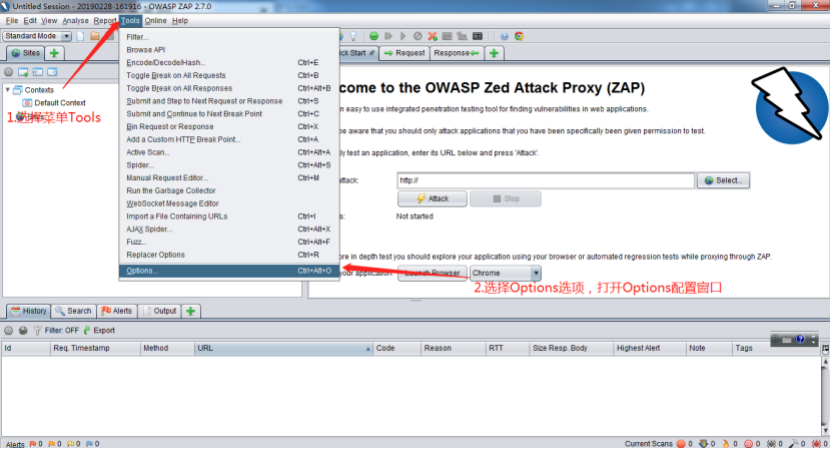This screenshot has height=450, width=832.
Task: Click the red AJAX spider icon in status bar
Action: pos(816,444)
